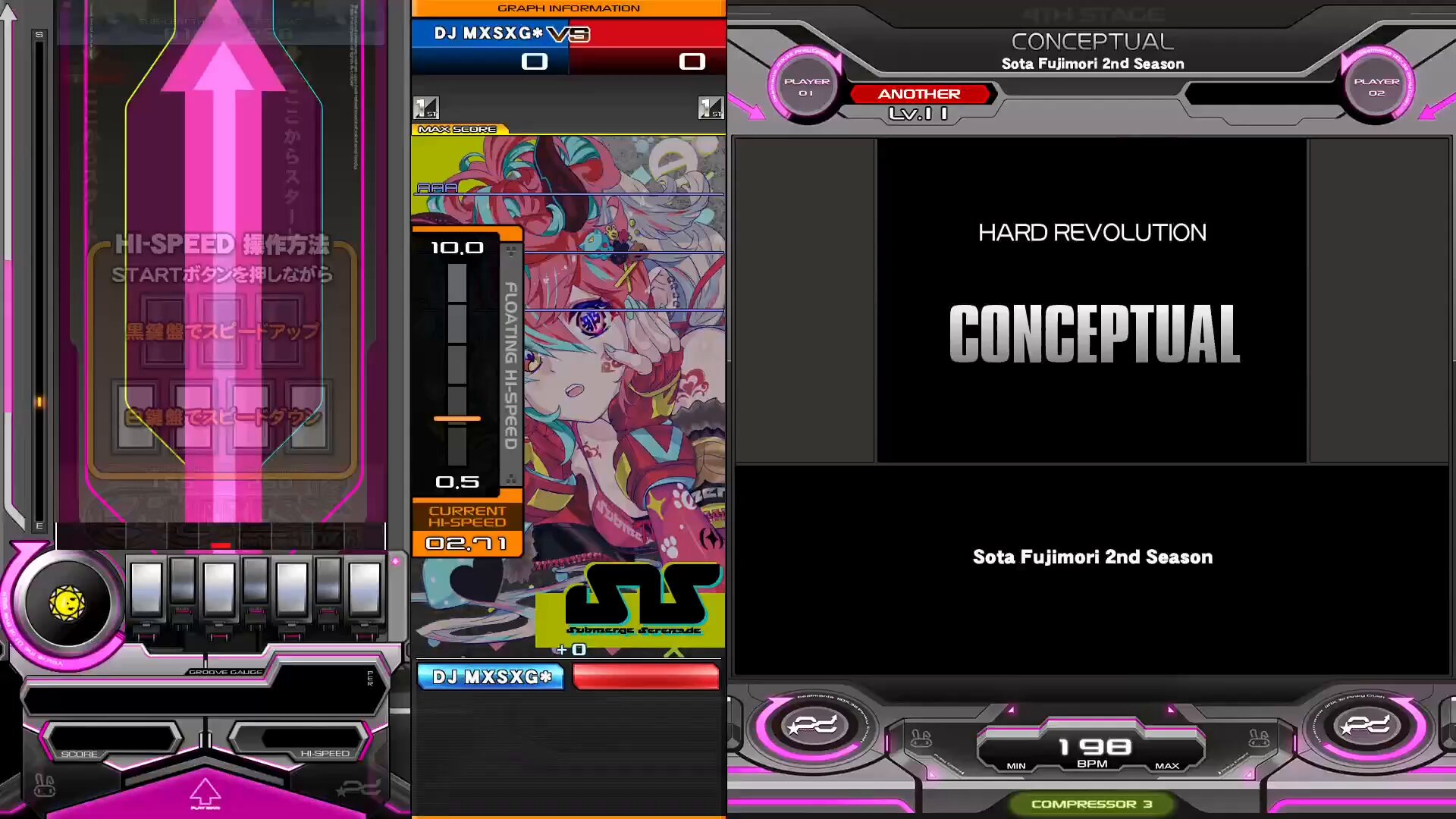
Task: Click the VS versus icon beside DJ MXSXG*
Action: pyautogui.click(x=569, y=33)
